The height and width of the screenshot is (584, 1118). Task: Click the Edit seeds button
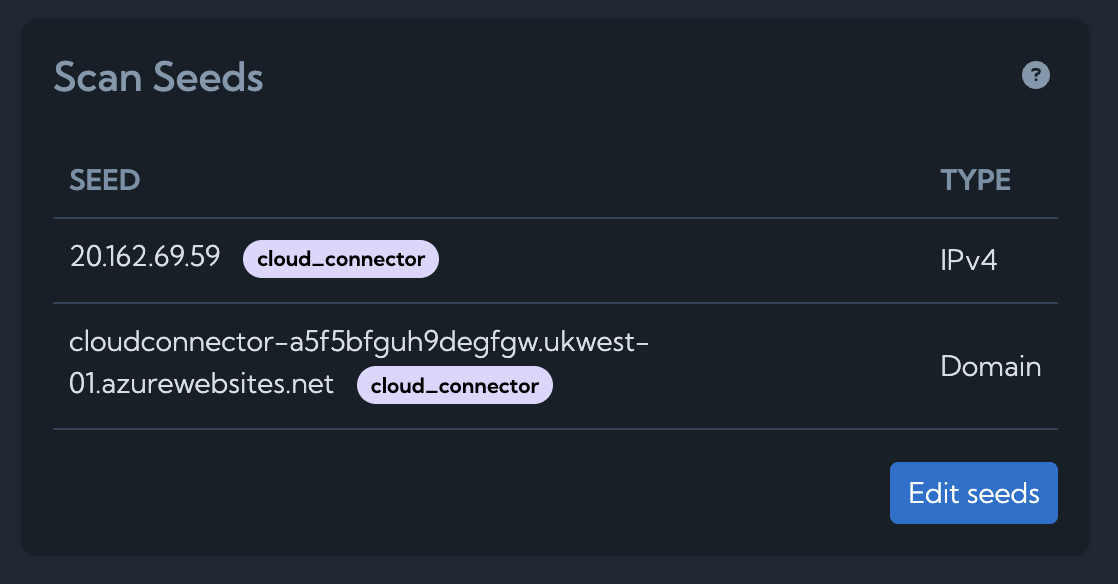pos(973,492)
